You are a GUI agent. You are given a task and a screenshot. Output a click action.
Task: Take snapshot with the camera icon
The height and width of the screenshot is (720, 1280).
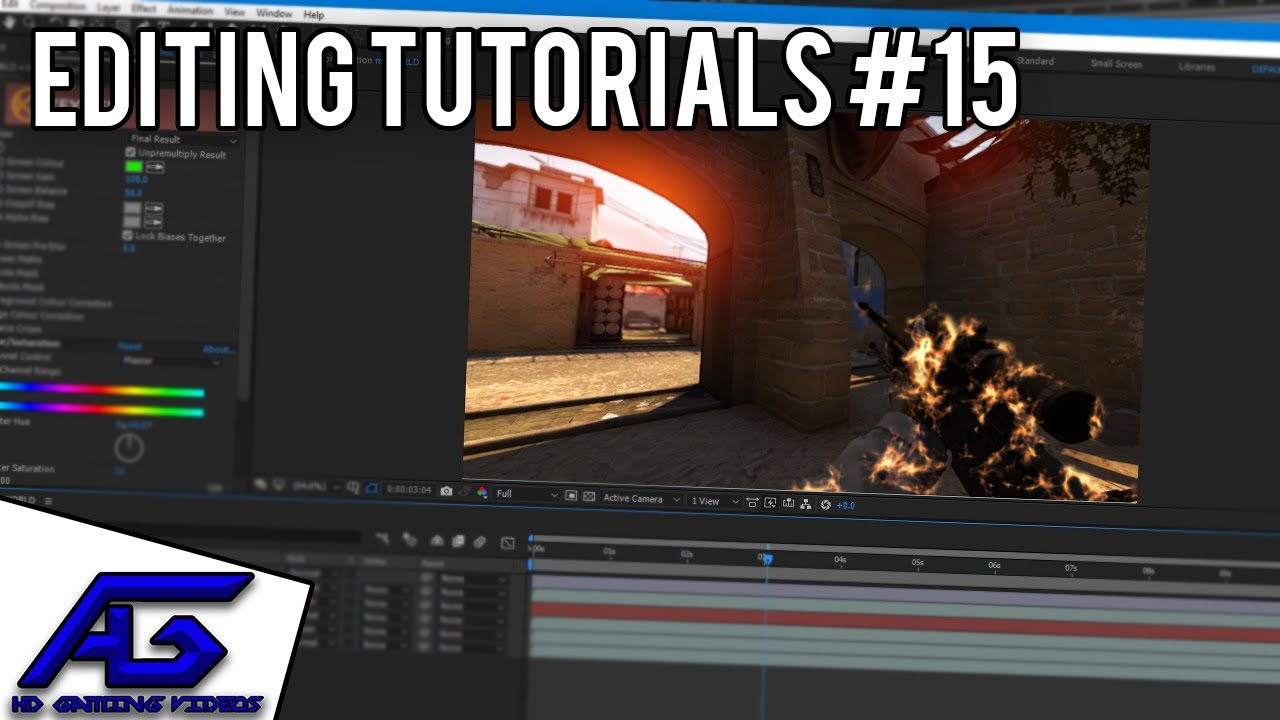pyautogui.click(x=446, y=491)
